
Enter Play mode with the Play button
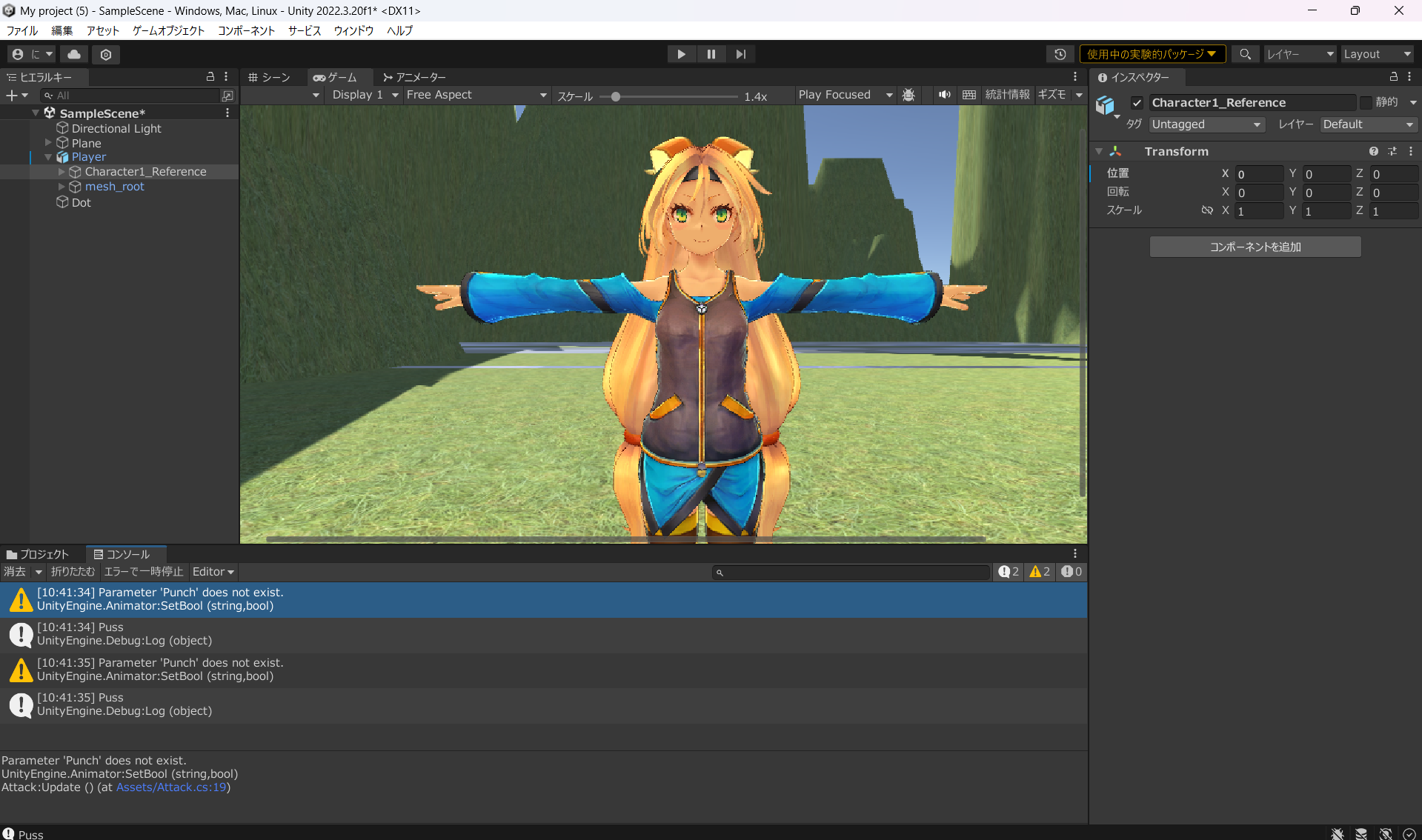point(680,53)
